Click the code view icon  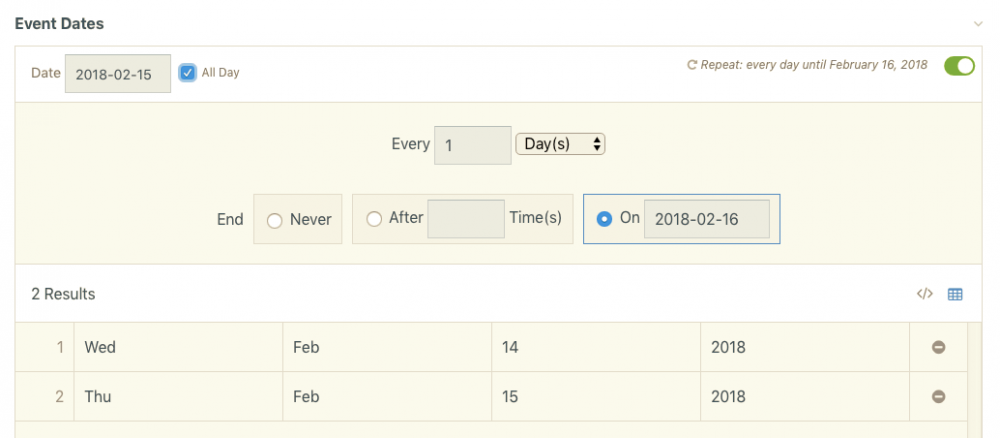pos(924,294)
